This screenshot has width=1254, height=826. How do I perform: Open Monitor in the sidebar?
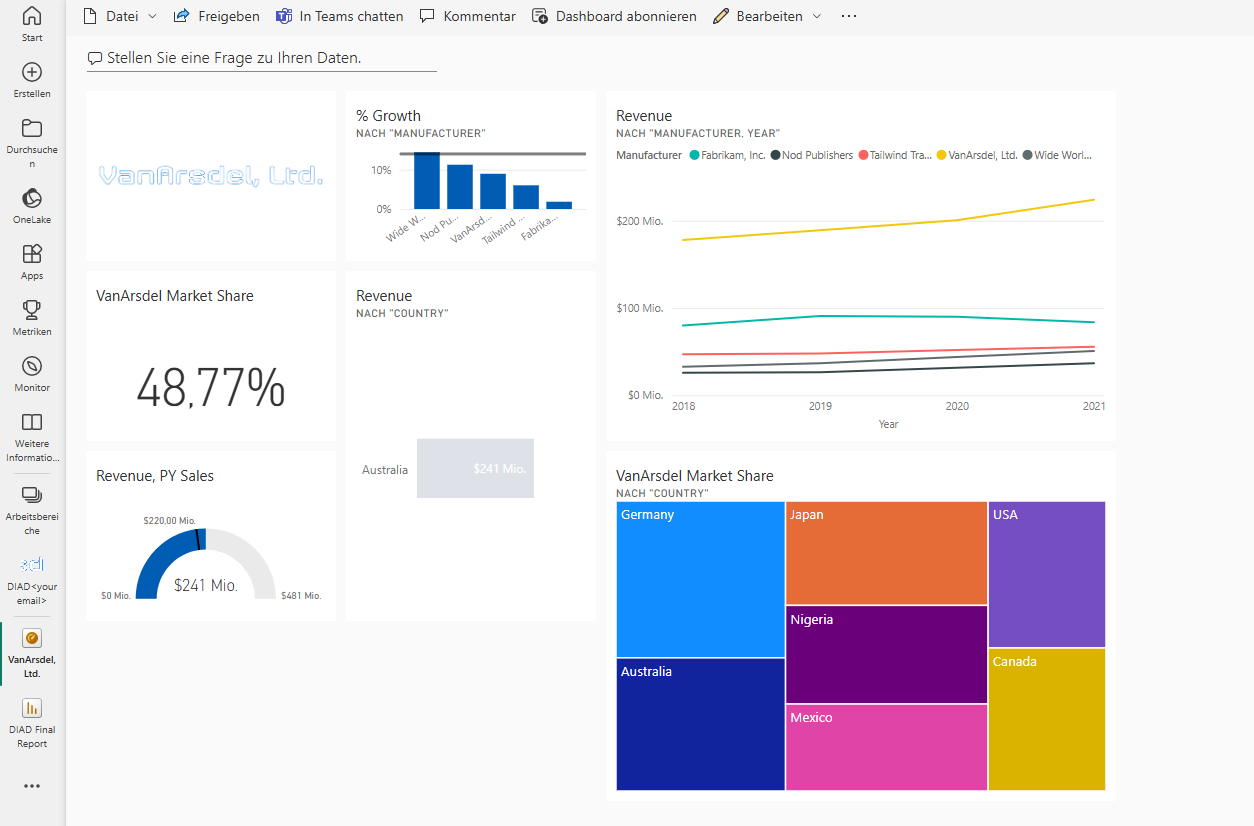tap(32, 374)
